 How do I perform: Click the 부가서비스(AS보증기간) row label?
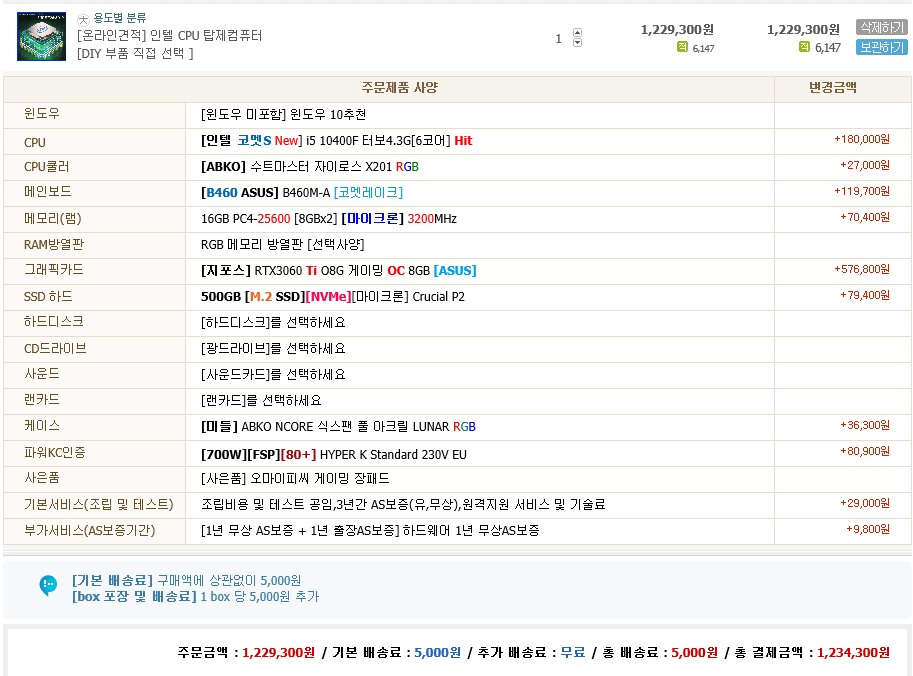pyautogui.click(x=89, y=530)
